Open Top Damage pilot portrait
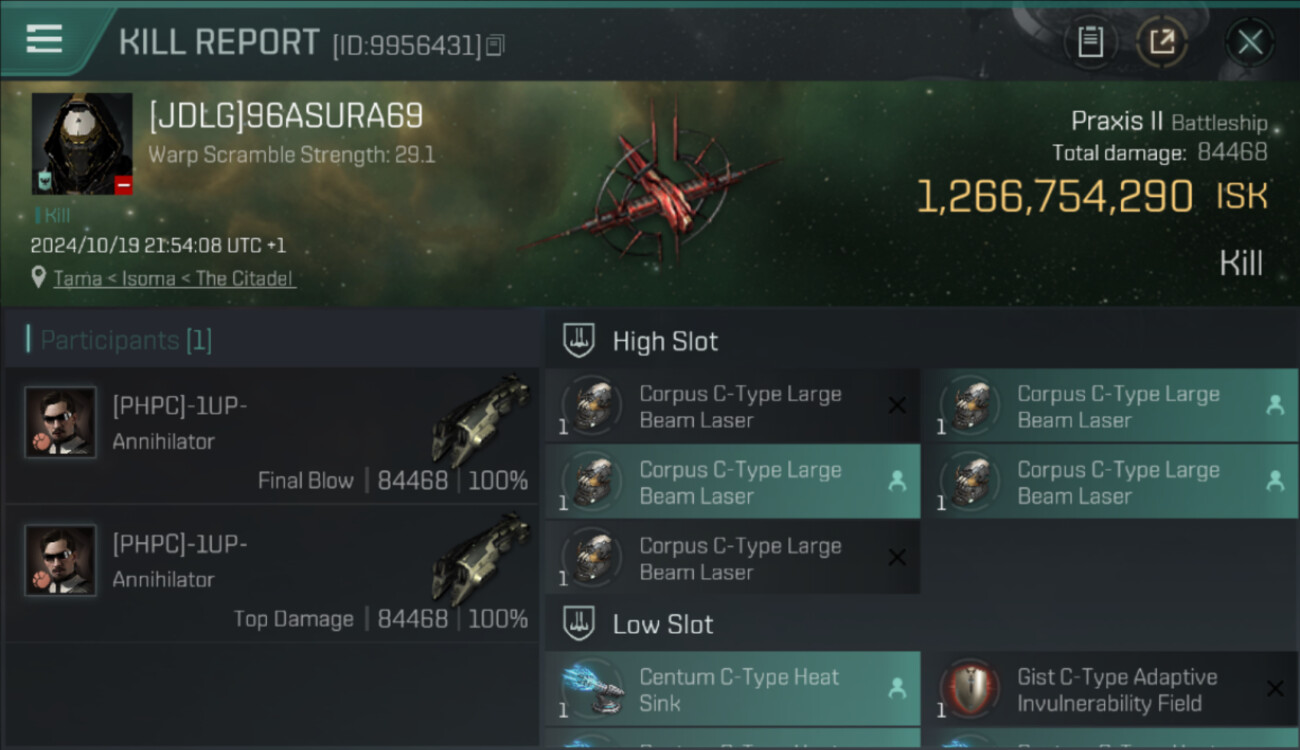Screen dimensions: 1300x750 [x=60, y=560]
